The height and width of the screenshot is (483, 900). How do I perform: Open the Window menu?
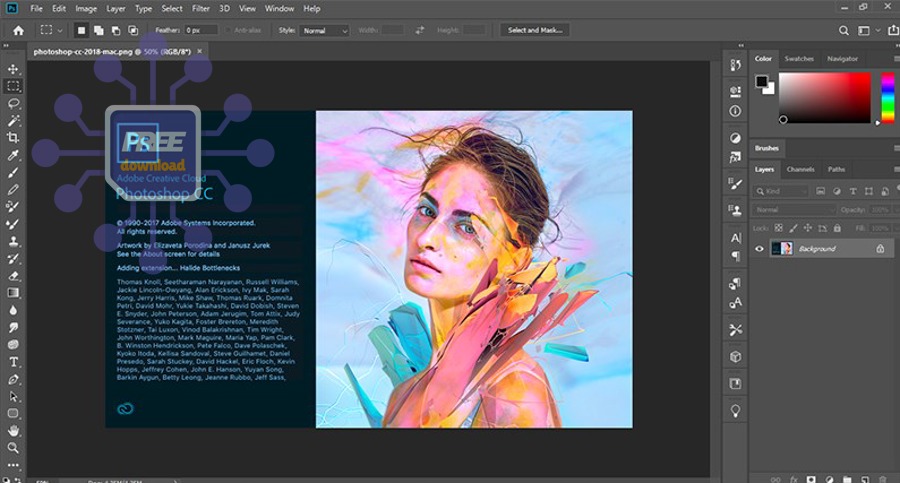(x=279, y=9)
